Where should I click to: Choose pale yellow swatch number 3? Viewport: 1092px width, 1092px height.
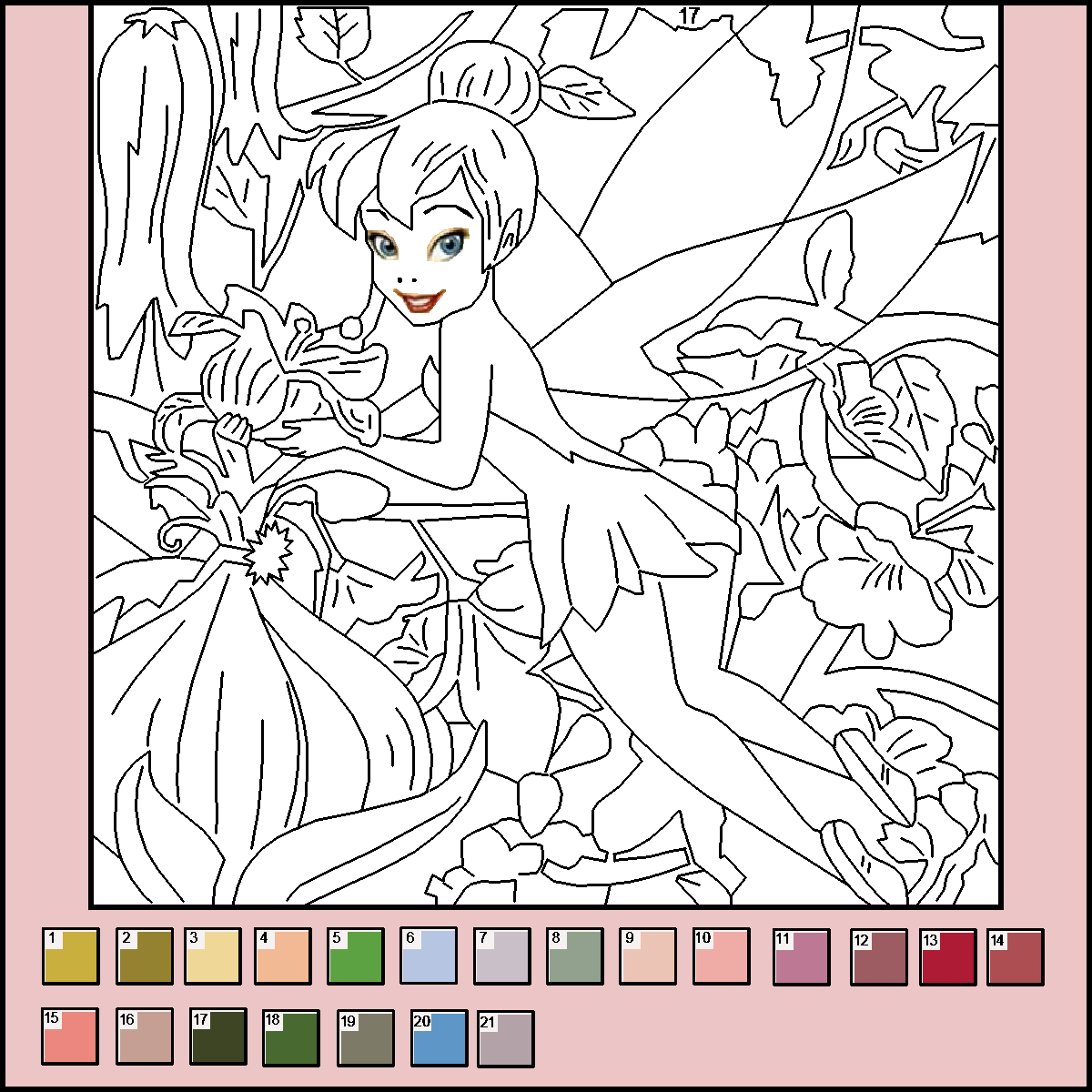pos(213,956)
